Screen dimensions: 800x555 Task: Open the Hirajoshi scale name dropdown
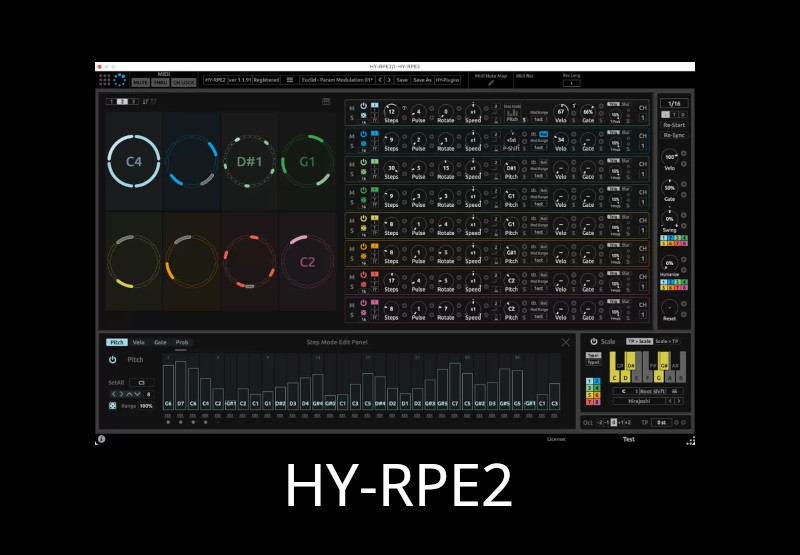click(640, 401)
